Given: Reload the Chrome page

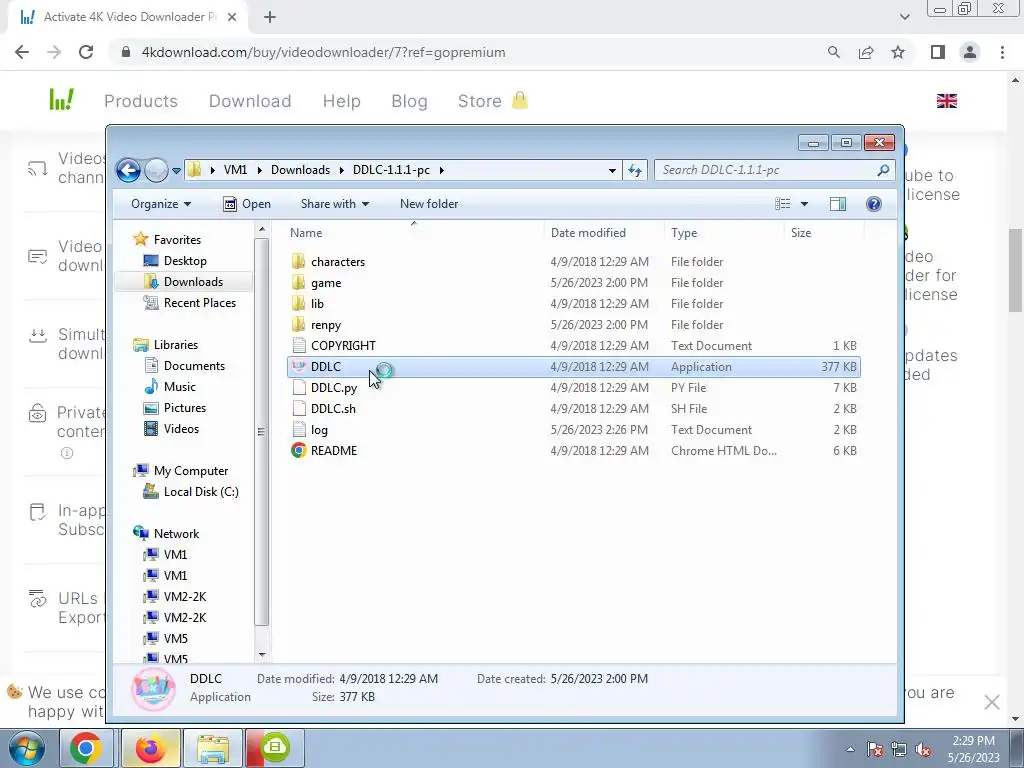Looking at the screenshot, I should click(86, 52).
